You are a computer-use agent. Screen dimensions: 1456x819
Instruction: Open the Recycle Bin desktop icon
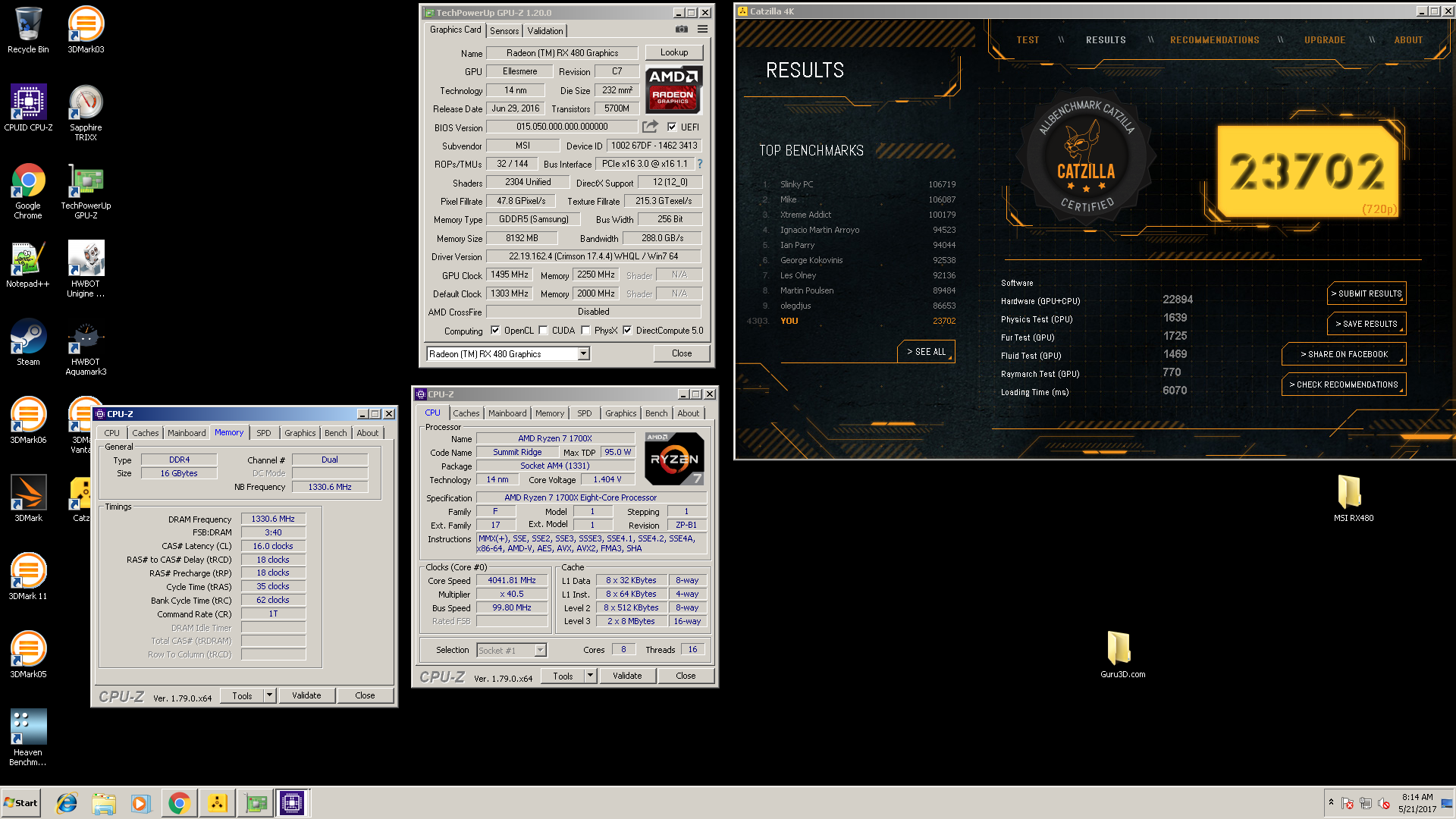coord(28,30)
